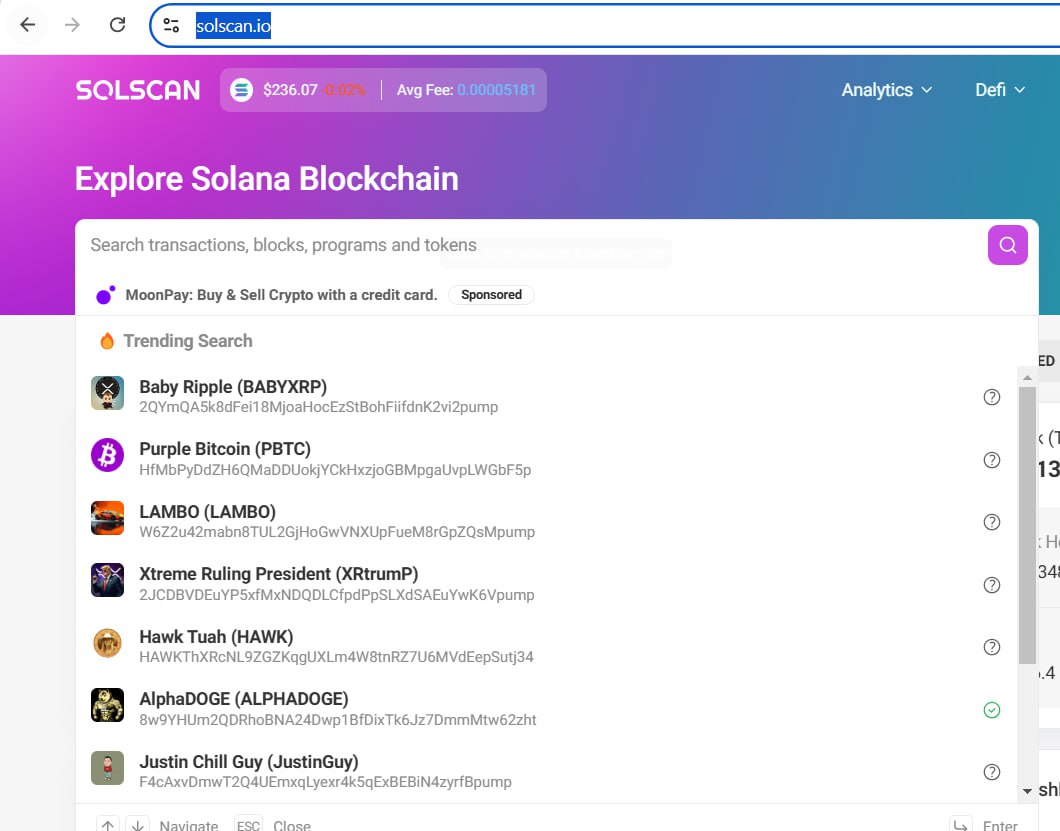
Task: Click the scrollbar down arrow
Action: [1028, 790]
